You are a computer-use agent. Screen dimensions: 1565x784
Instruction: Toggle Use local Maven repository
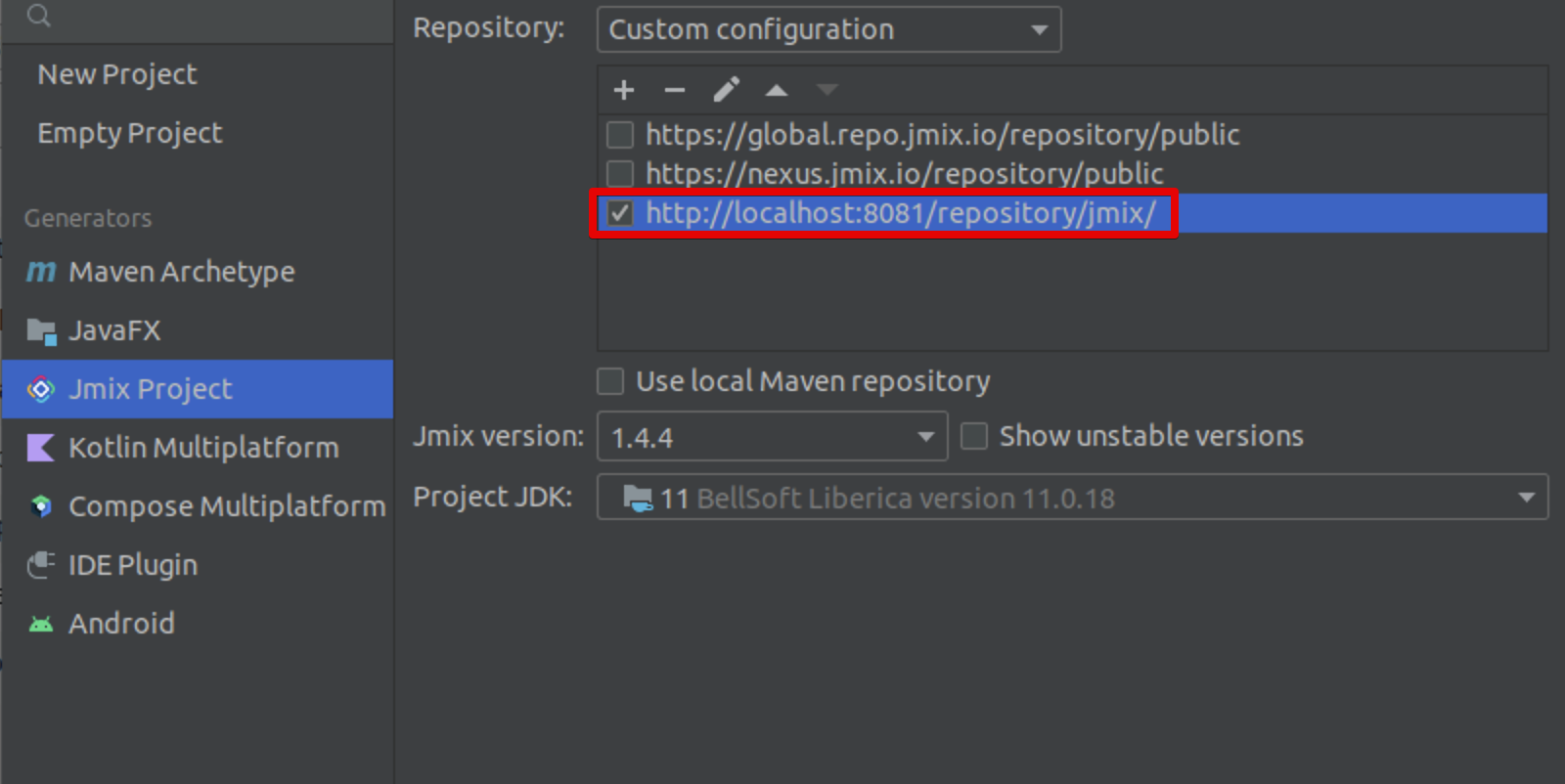pos(610,381)
